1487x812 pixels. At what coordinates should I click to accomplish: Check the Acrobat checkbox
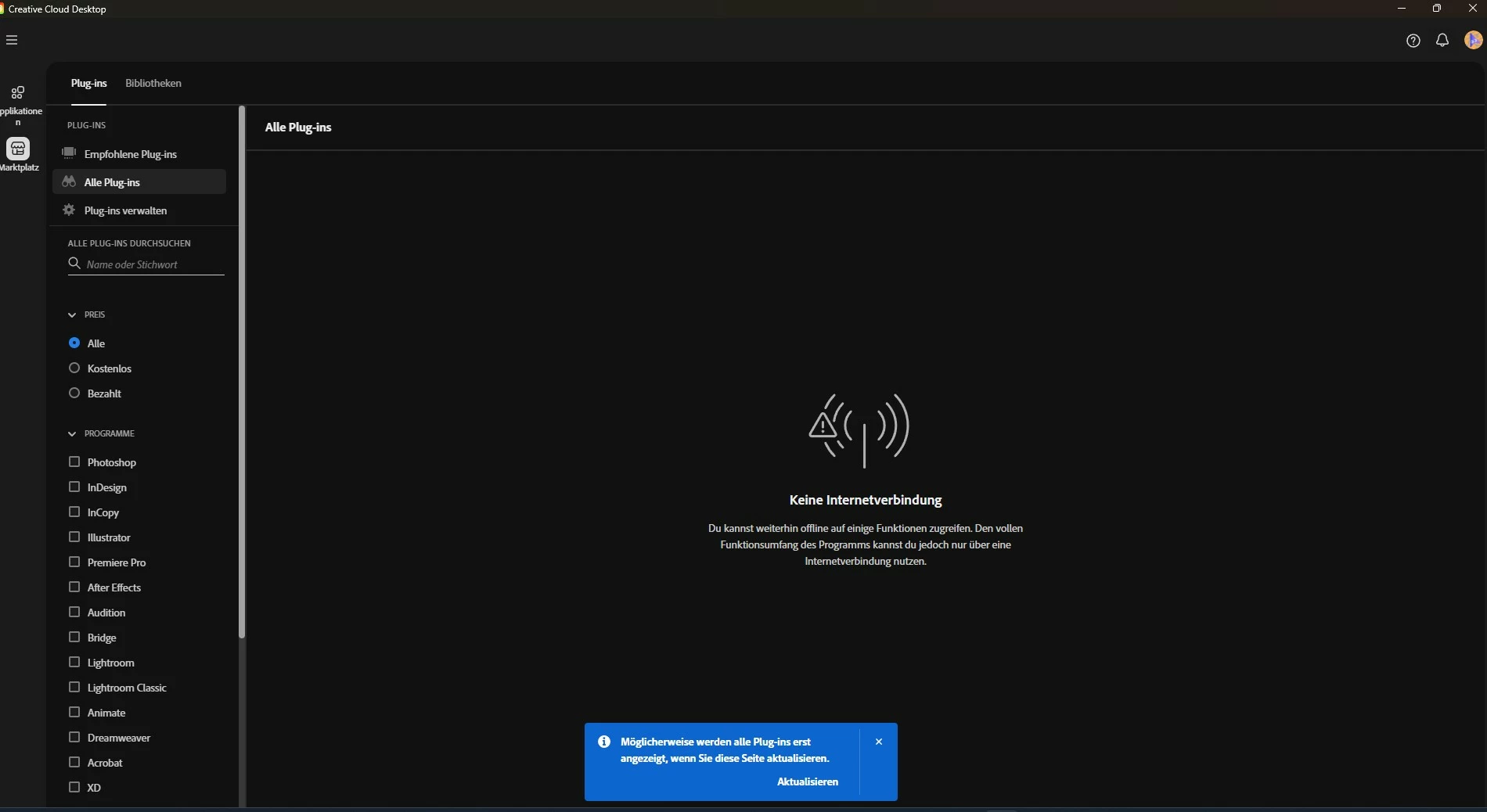[x=74, y=762]
